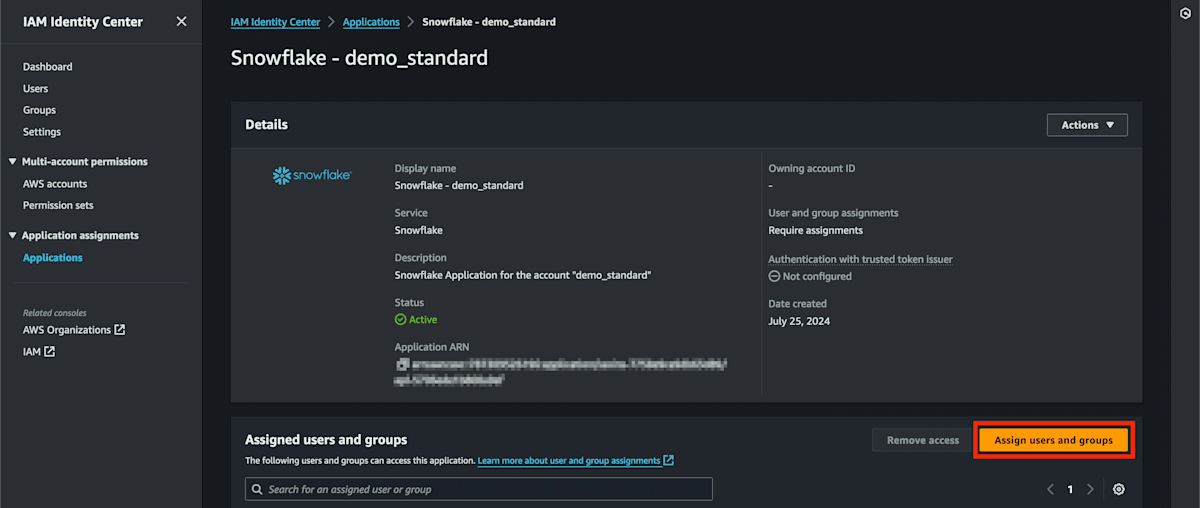Open AWS accounts page
Screen dimensions: 1200x508
55,184
